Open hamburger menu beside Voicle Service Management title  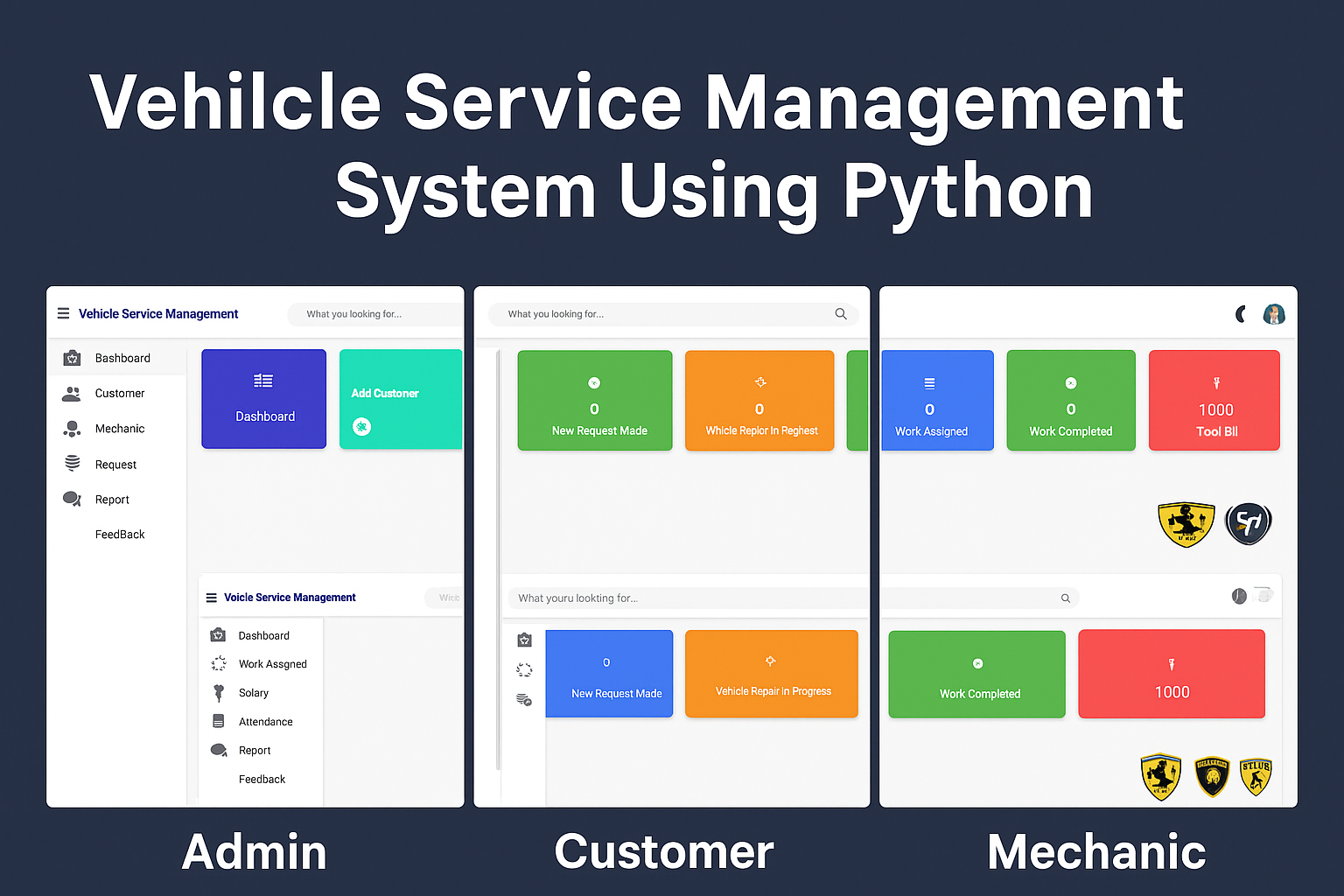pyautogui.click(x=211, y=598)
